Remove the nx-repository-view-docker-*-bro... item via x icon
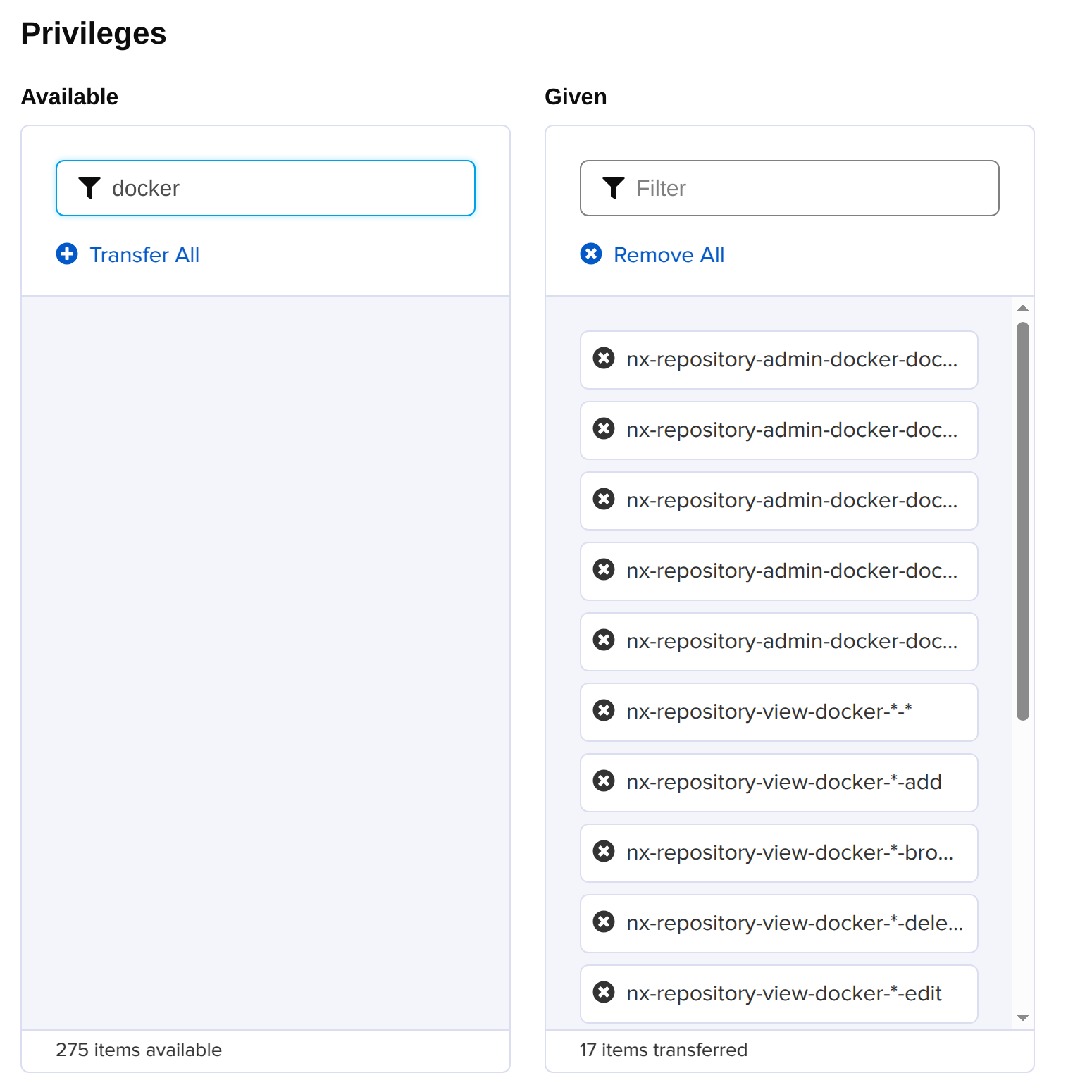The width and height of the screenshot is (1092, 1092). 604,851
